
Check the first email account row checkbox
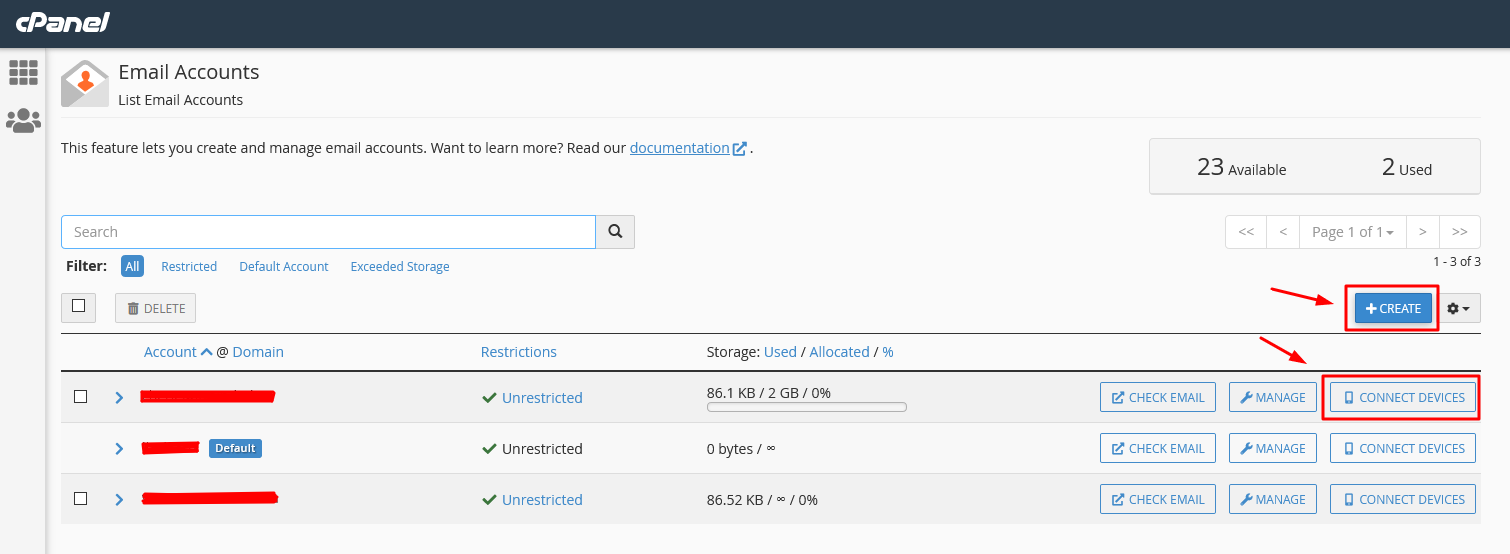(81, 397)
